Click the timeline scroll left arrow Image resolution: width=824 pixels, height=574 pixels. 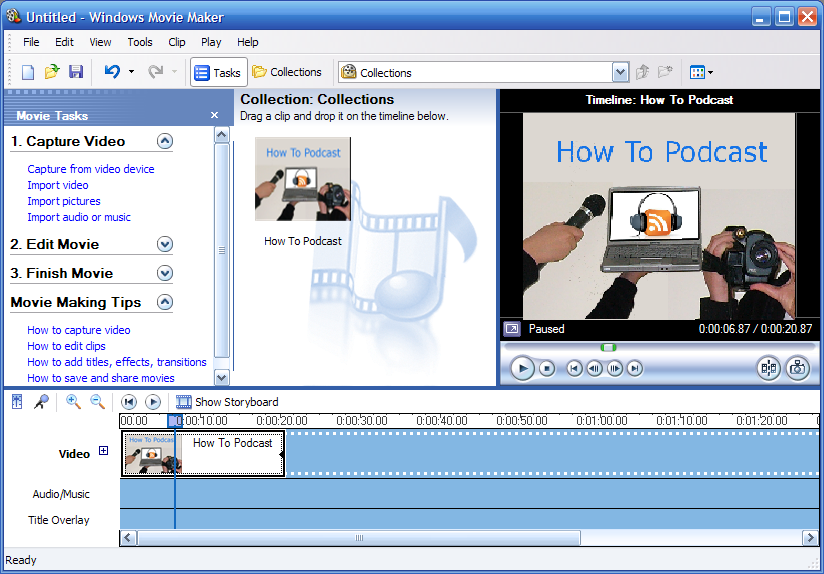tap(128, 538)
